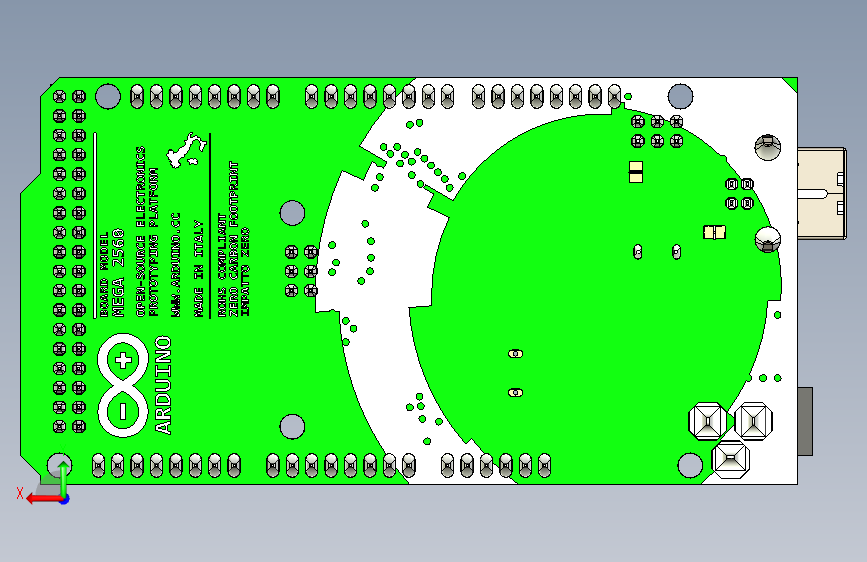The width and height of the screenshot is (867, 562).
Task: Select the "MEGA 2560" silkscreen text
Action: point(118,273)
